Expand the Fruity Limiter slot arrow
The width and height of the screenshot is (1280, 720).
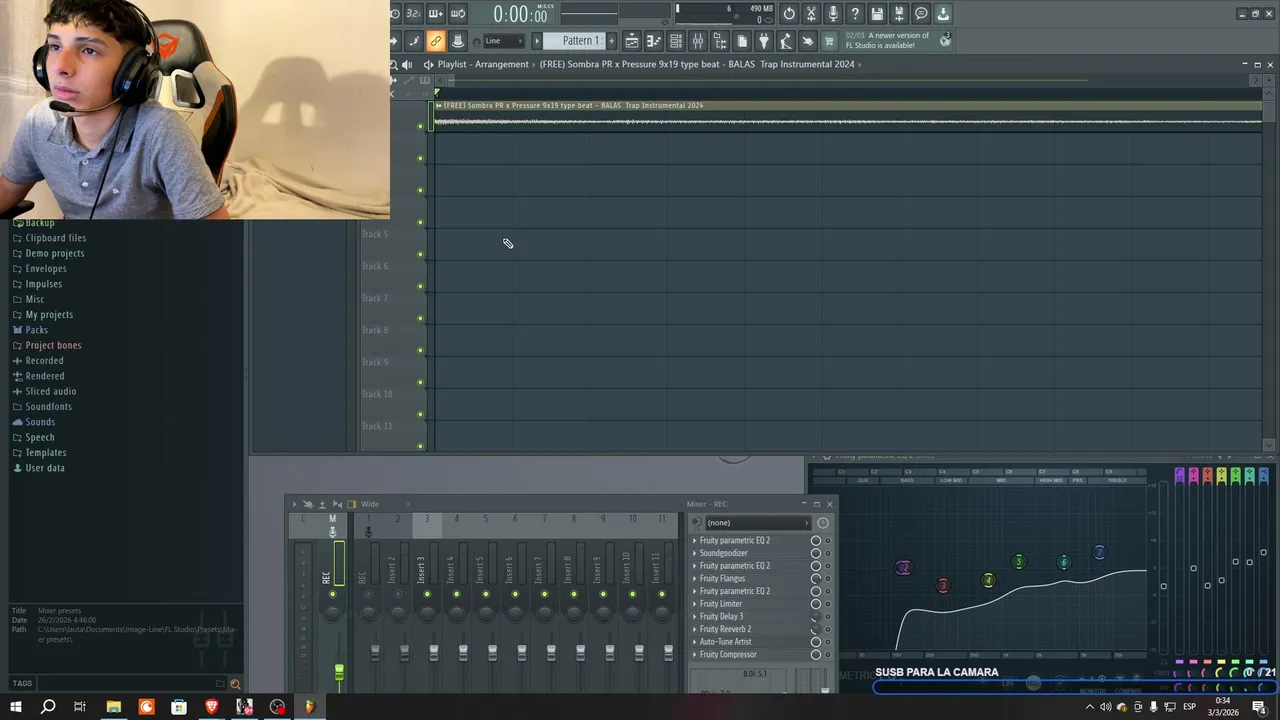pos(695,604)
